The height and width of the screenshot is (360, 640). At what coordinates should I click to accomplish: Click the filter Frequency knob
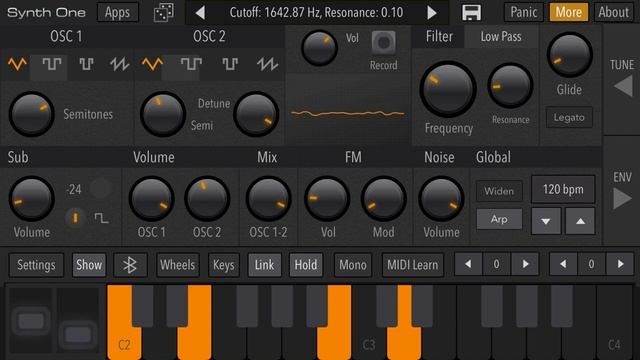448,89
